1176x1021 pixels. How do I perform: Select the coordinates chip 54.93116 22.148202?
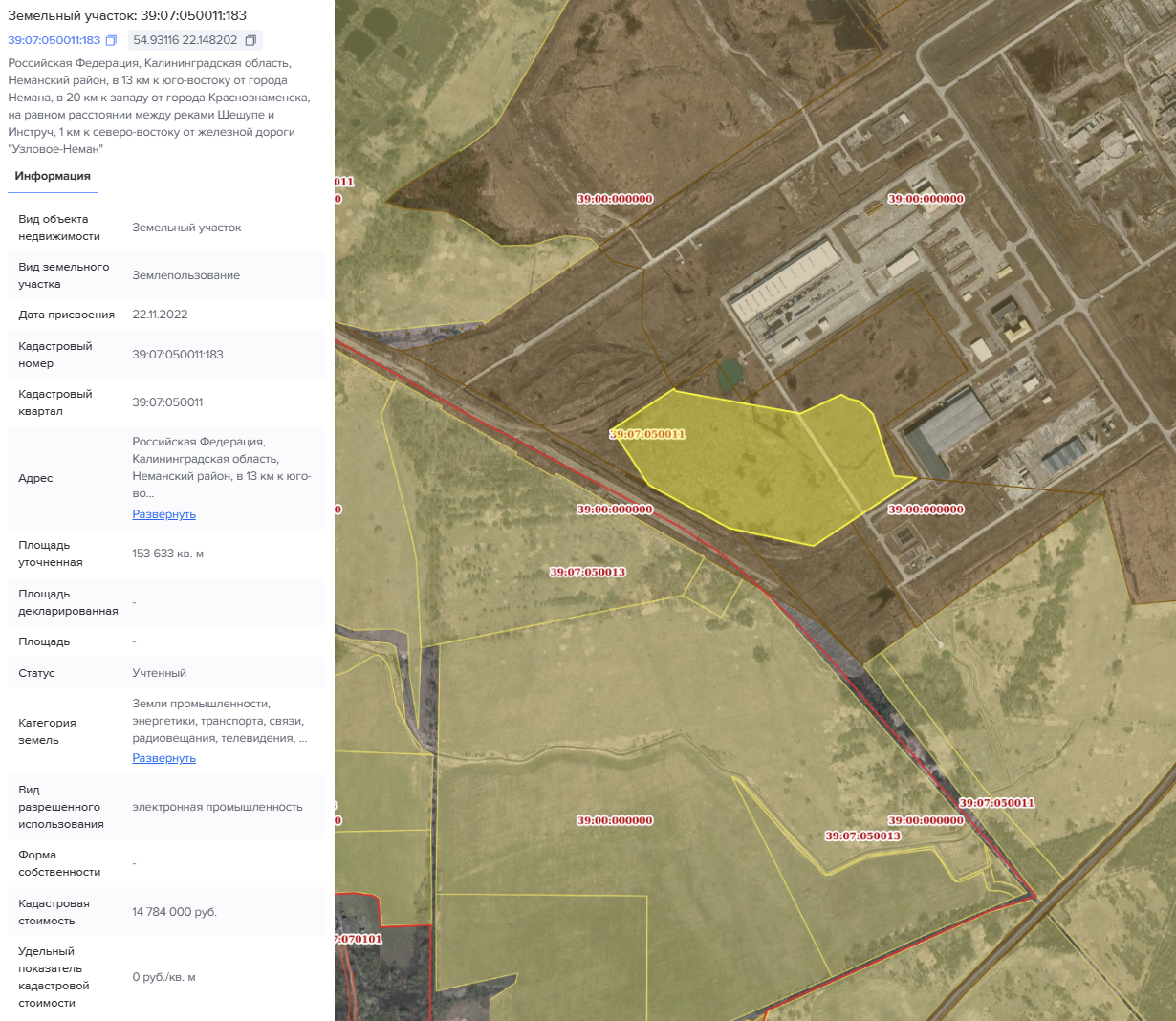point(185,40)
